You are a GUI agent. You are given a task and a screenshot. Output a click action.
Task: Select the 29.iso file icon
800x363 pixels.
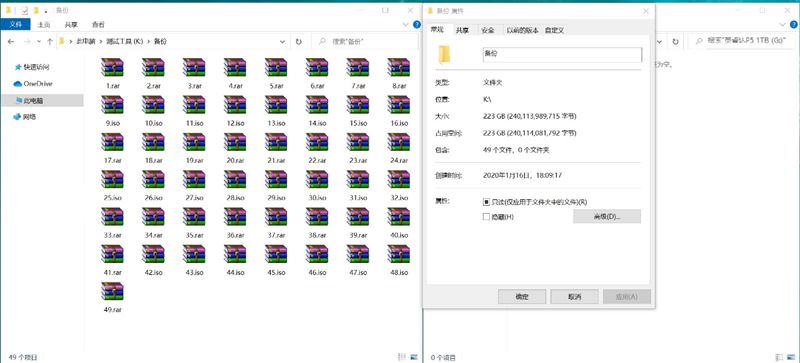point(276,179)
